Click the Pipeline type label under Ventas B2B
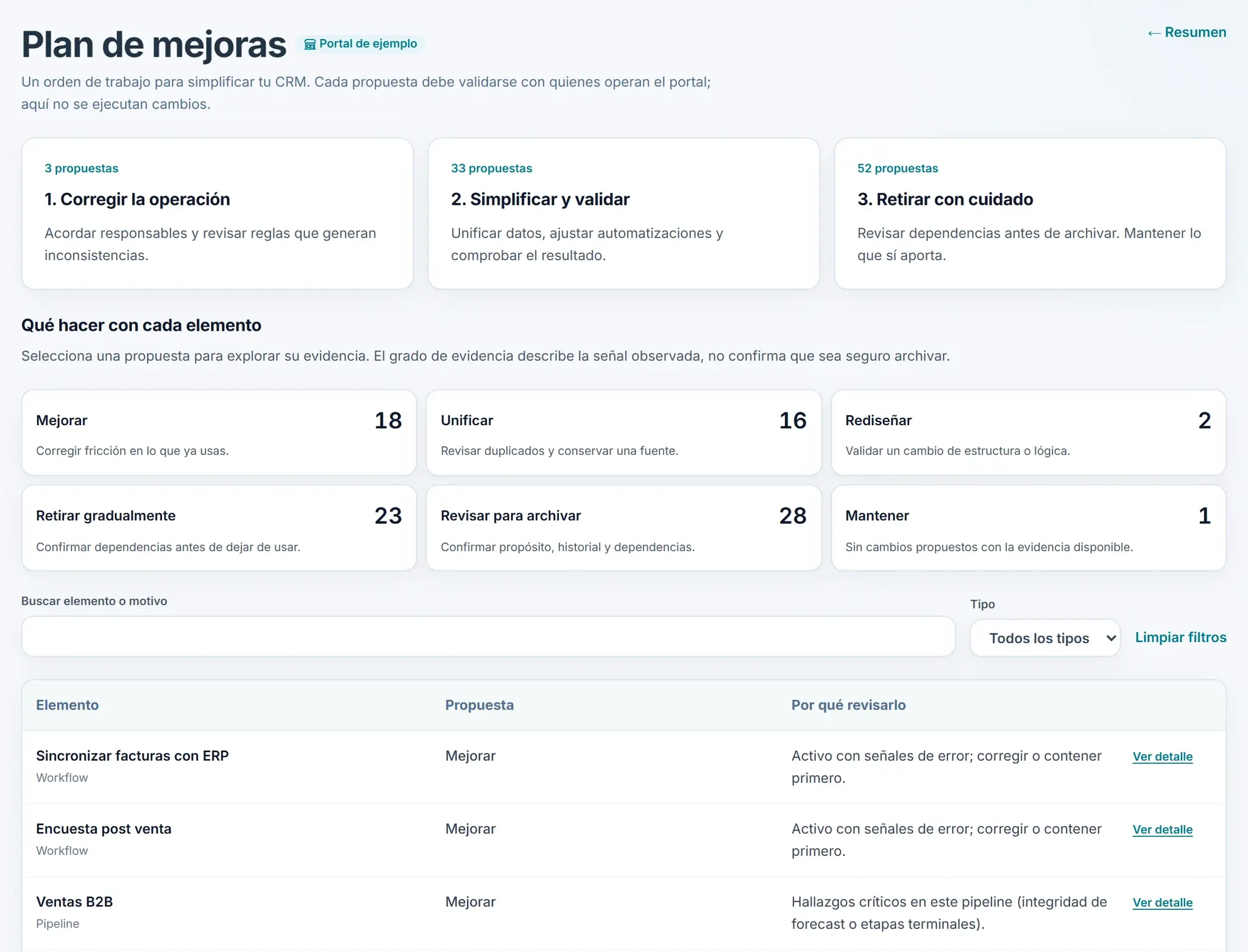Image resolution: width=1248 pixels, height=952 pixels. coord(57,924)
